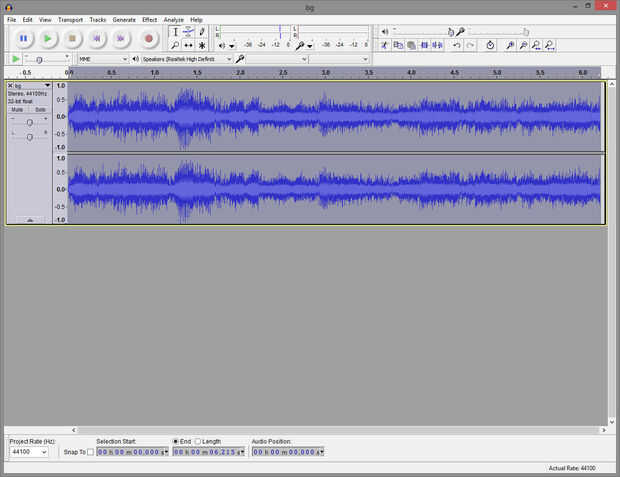The height and width of the screenshot is (477, 620).
Task: Click the Copy icon in edit toolbar
Action: tap(398, 45)
